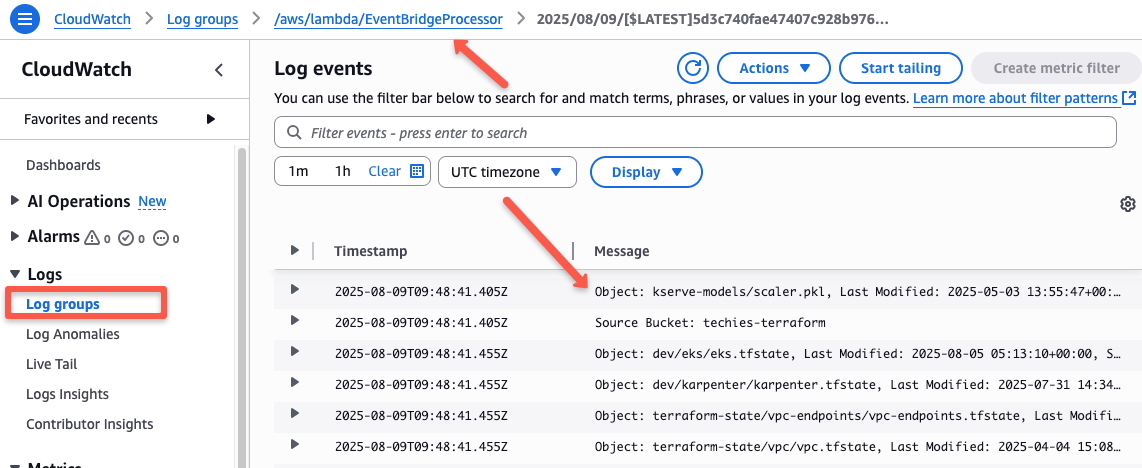1142x468 pixels.
Task: Select message mentioning dev/eks/eks.tfstate
Action: point(858,354)
